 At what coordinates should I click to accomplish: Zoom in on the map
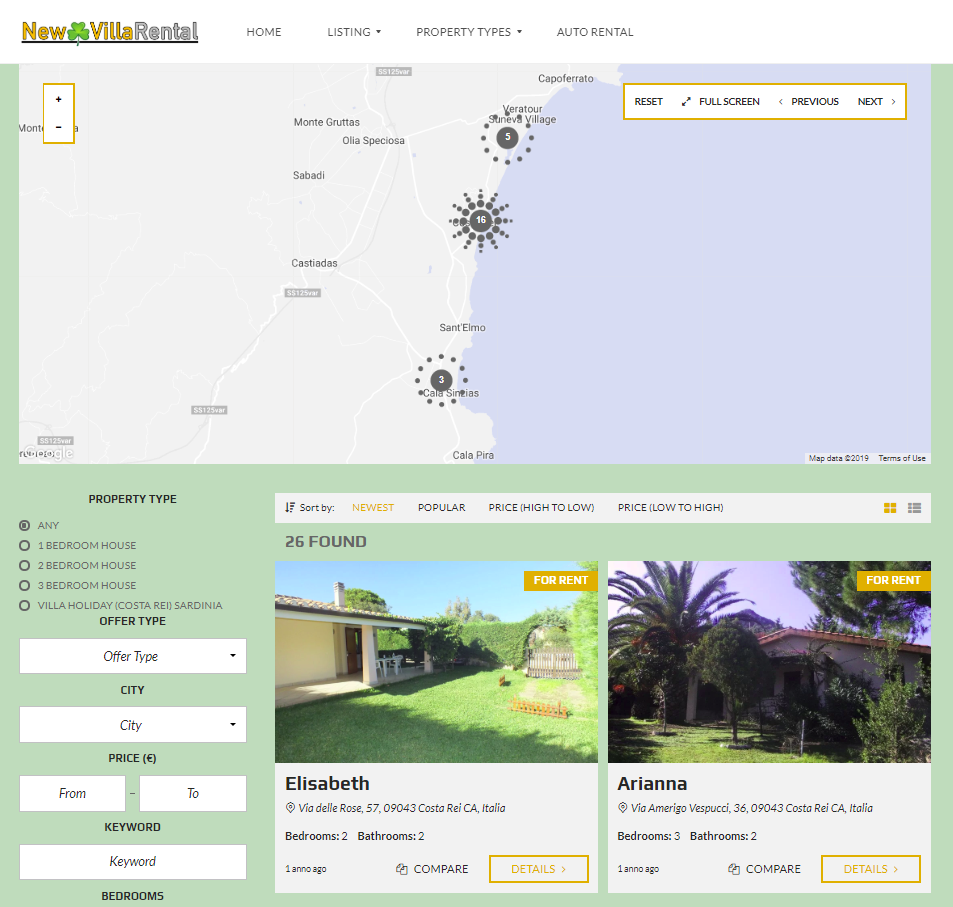coord(58,99)
